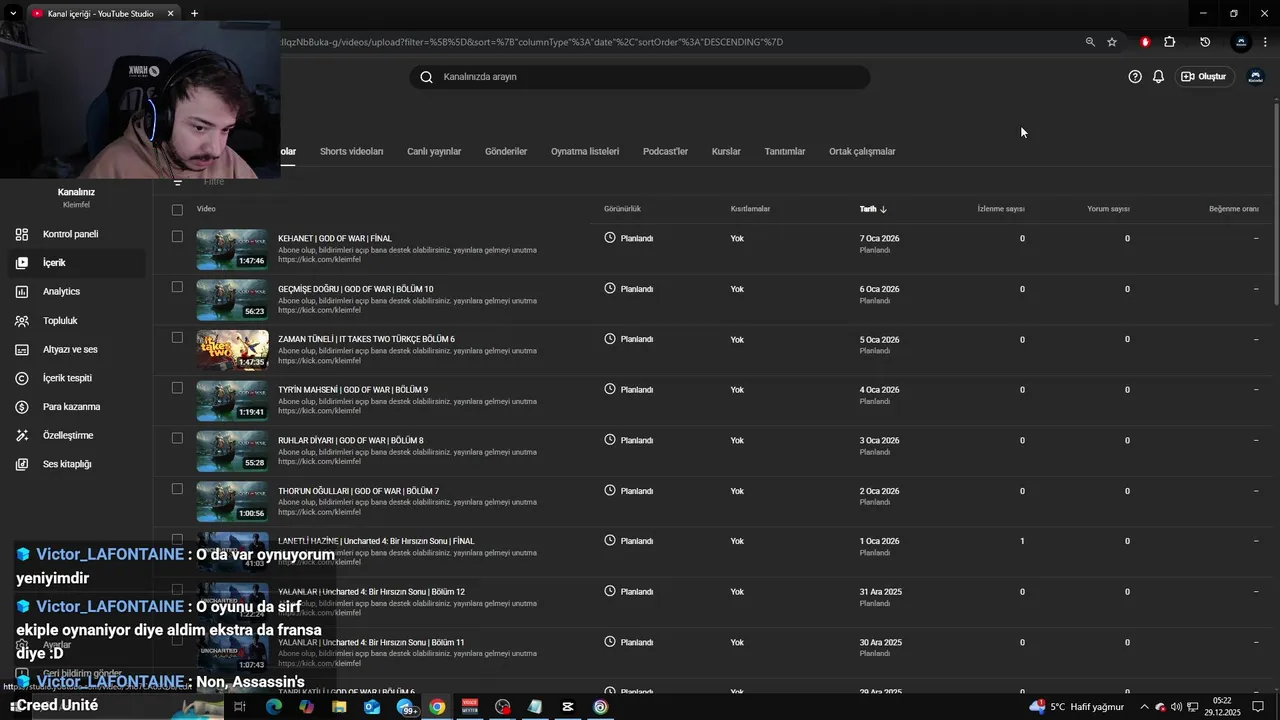This screenshot has width=1280, height=720.
Task: Click the Kanalınızda arayın search field
Action: (x=640, y=77)
